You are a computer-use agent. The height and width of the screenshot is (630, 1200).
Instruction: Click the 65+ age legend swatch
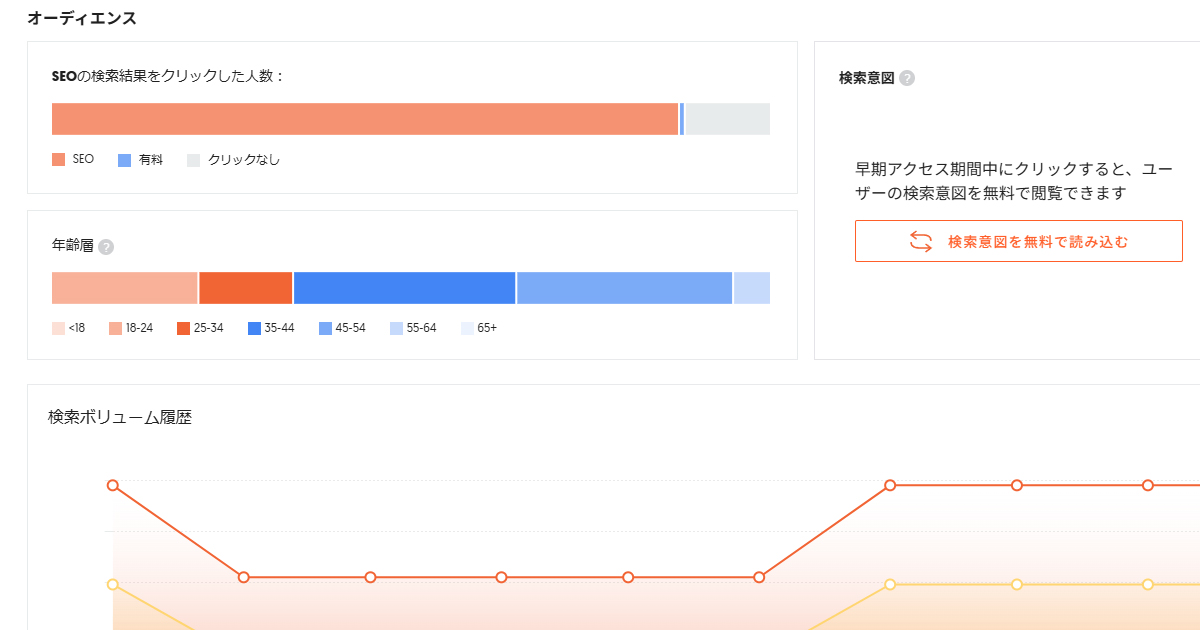[x=467, y=328]
